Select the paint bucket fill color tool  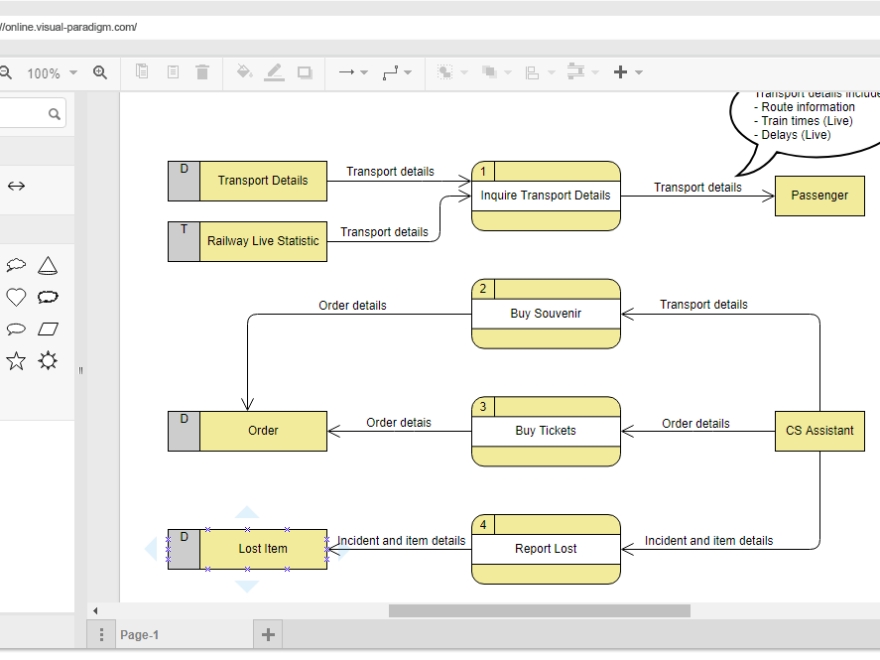point(244,72)
